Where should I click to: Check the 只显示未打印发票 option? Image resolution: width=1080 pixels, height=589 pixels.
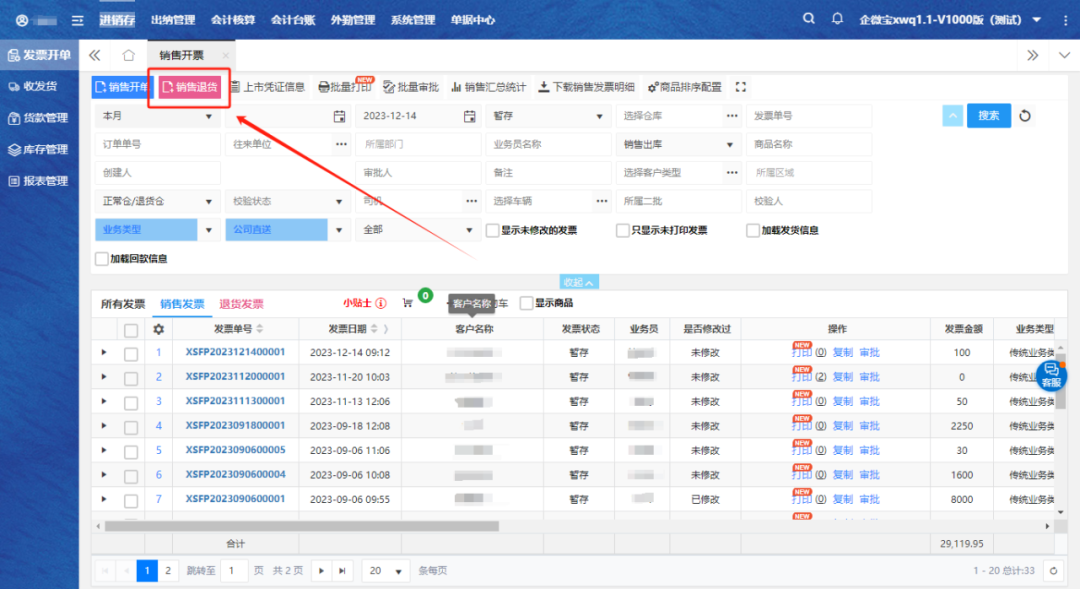click(623, 230)
